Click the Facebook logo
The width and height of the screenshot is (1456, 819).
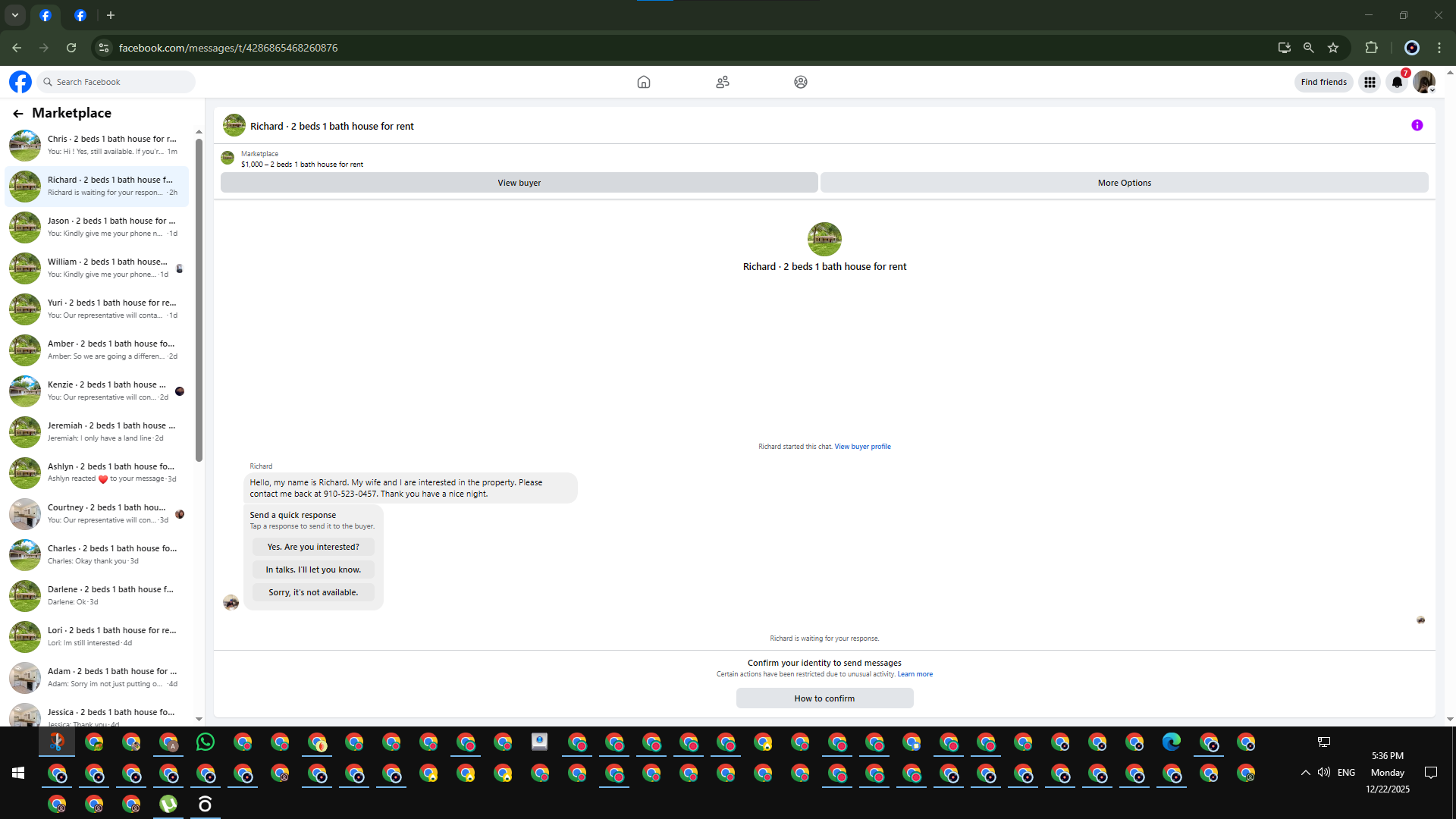tap(20, 82)
